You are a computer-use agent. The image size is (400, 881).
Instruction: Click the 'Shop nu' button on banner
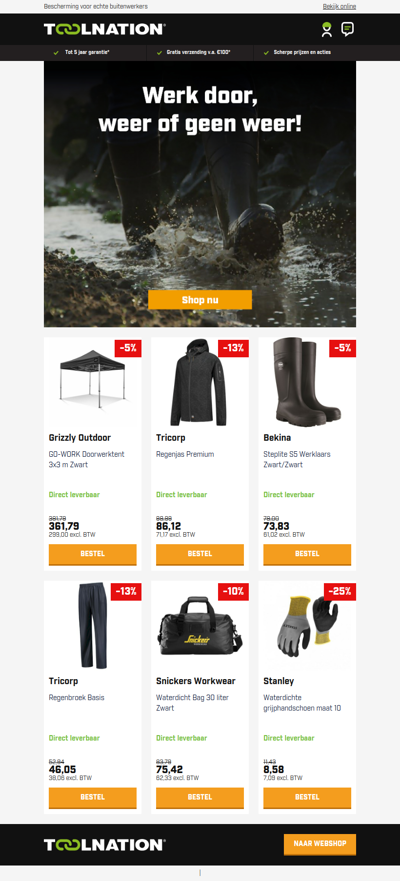[200, 299]
